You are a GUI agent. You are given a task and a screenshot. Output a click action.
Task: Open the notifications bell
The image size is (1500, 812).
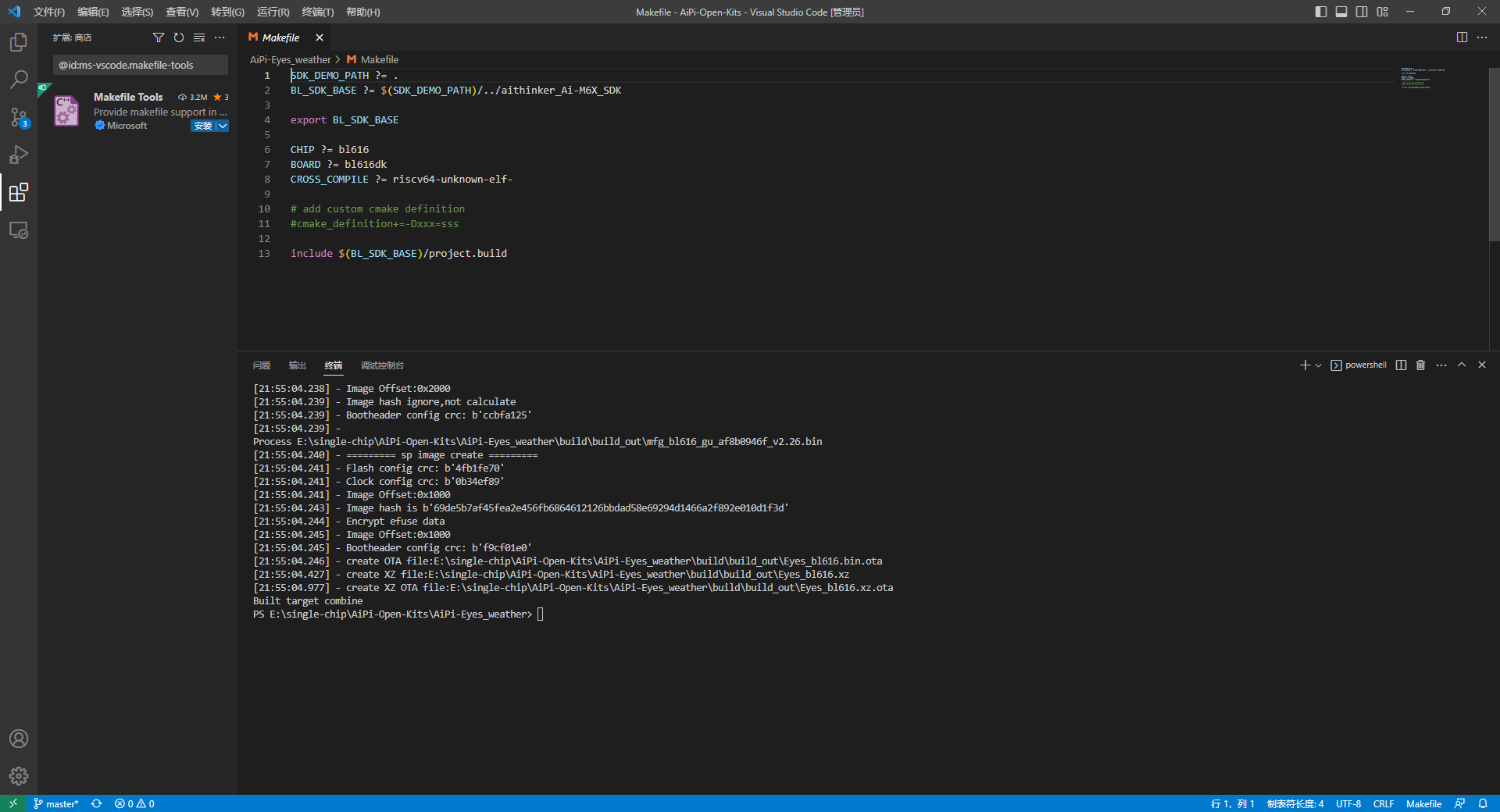click(1483, 803)
